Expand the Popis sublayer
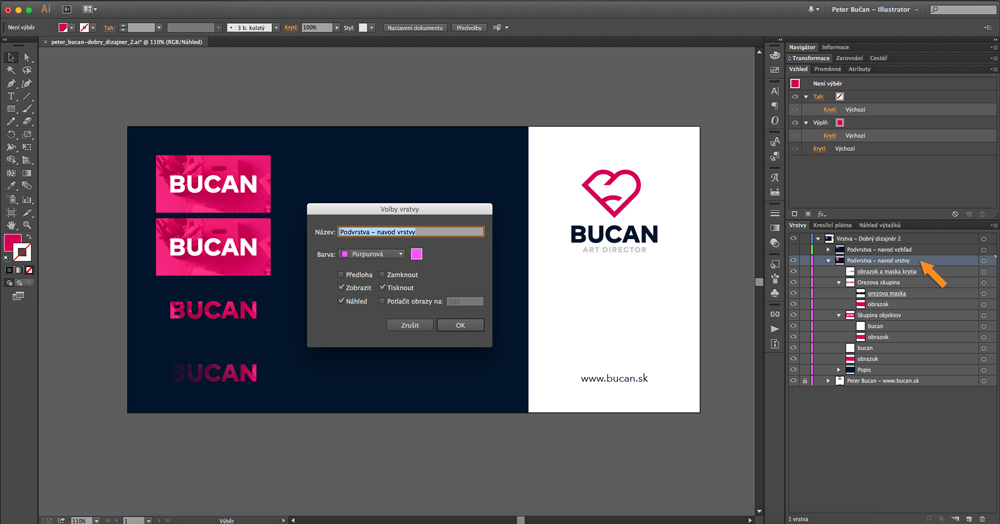The image size is (1000, 524). coord(839,370)
